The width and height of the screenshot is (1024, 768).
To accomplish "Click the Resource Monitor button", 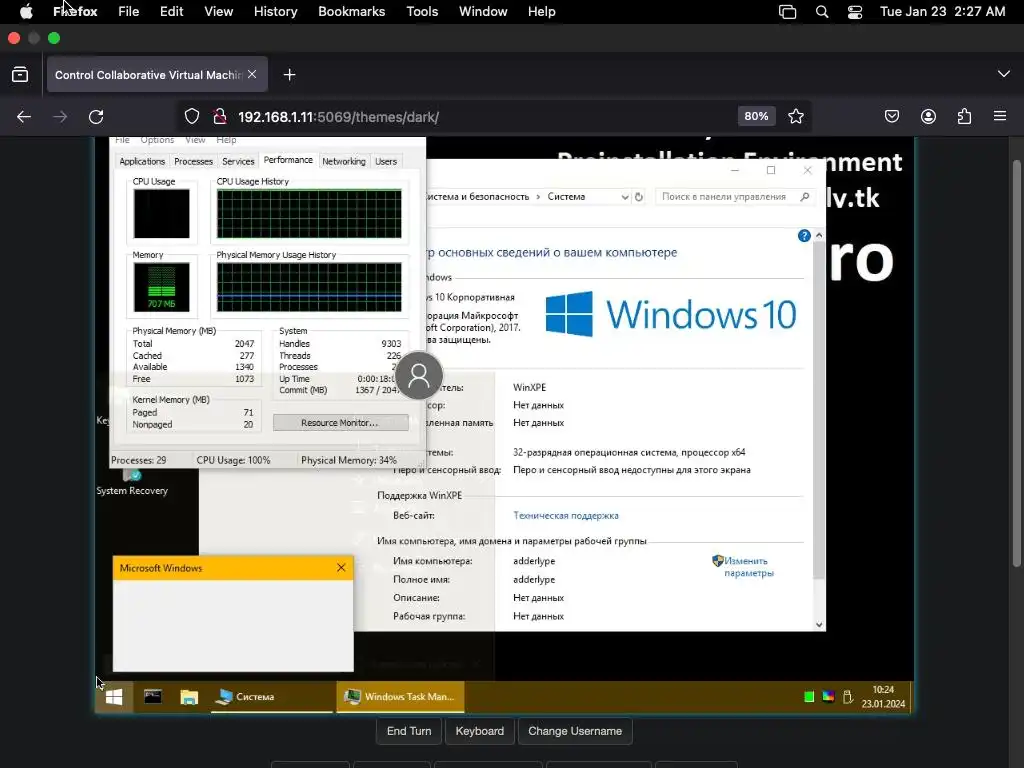I will click(x=340, y=423).
